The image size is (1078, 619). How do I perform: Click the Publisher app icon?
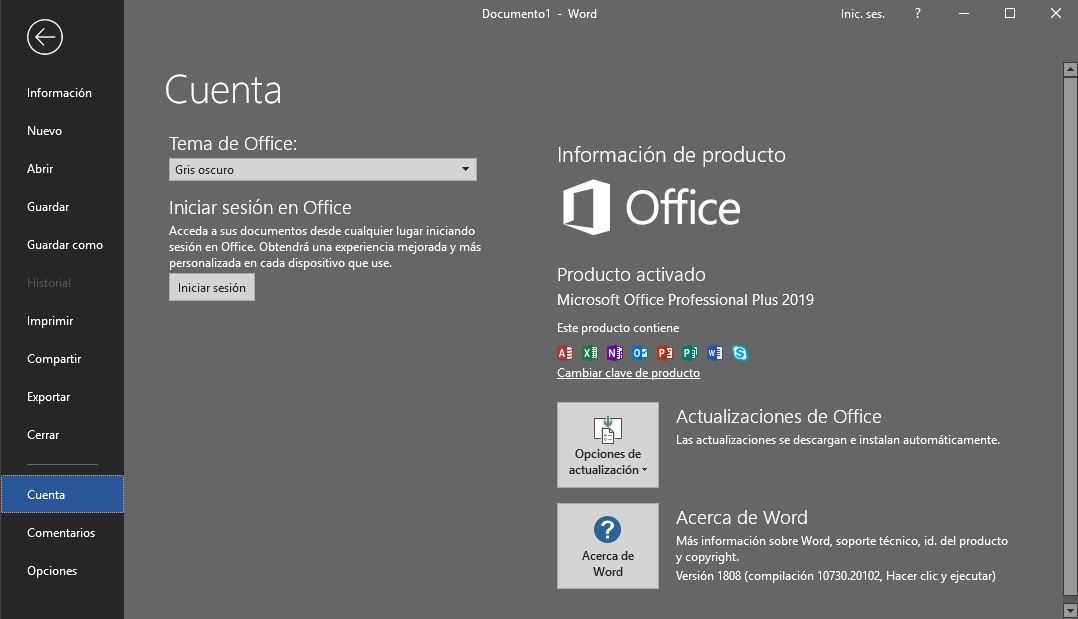coord(690,353)
